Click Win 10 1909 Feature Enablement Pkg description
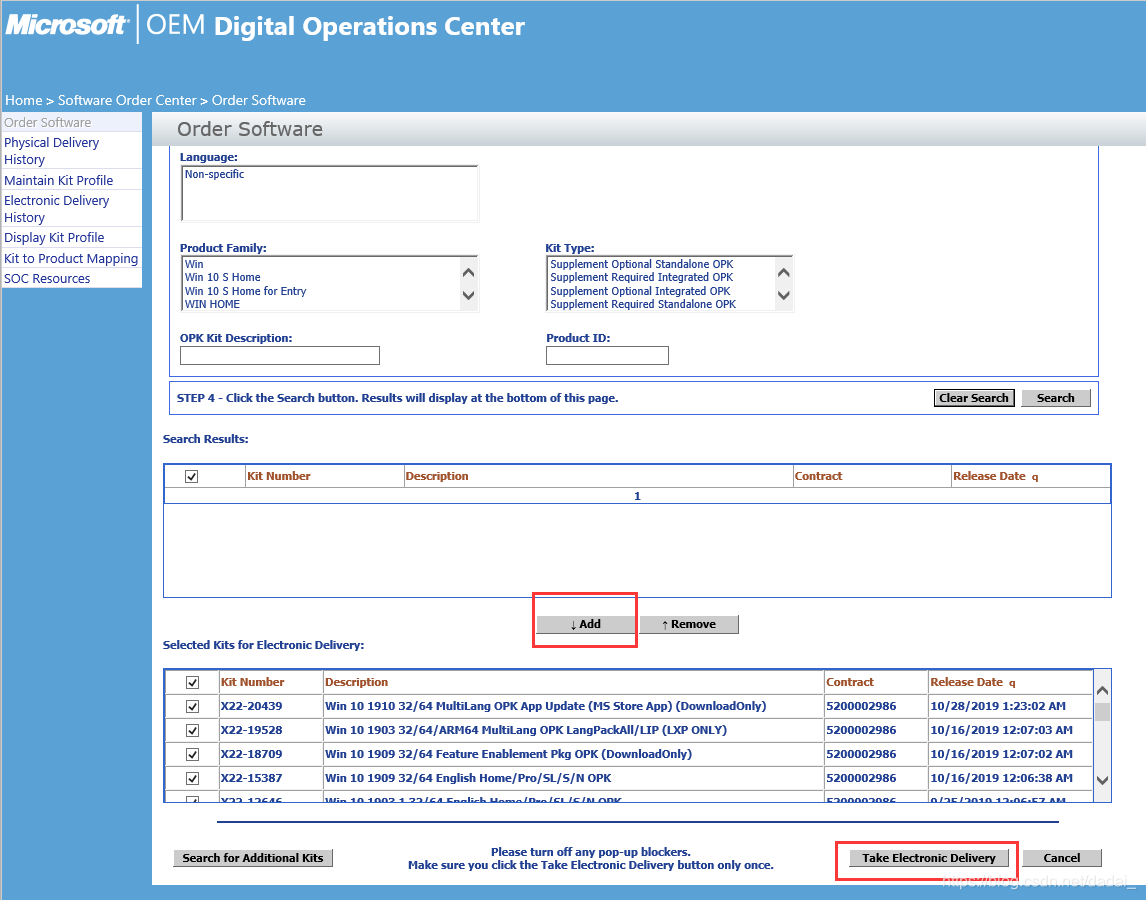 [x=508, y=754]
